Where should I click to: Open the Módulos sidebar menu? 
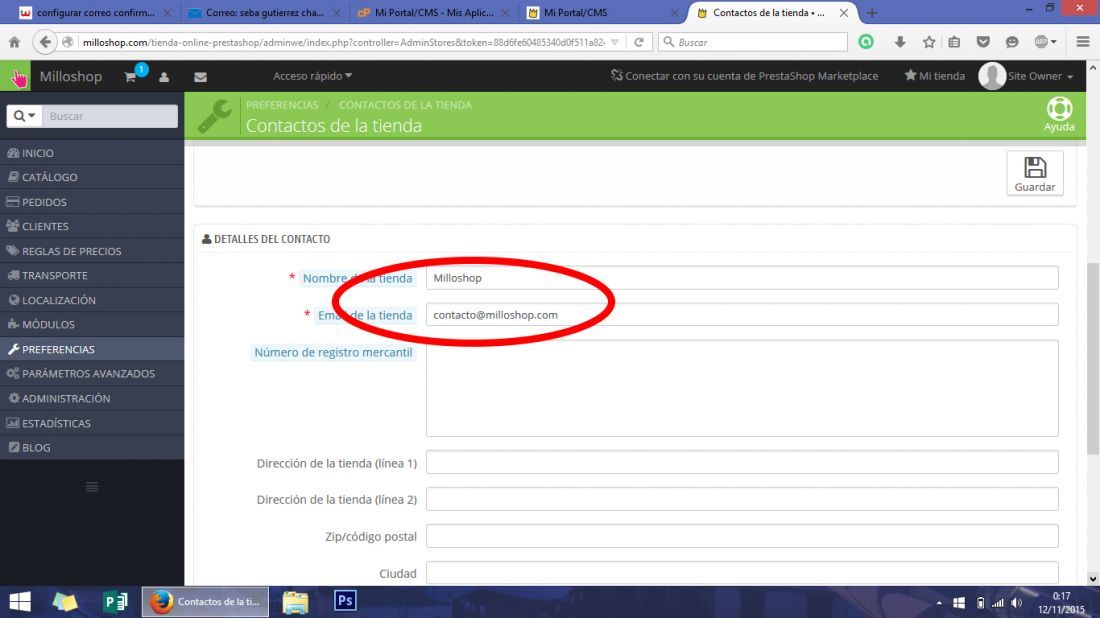click(92, 324)
